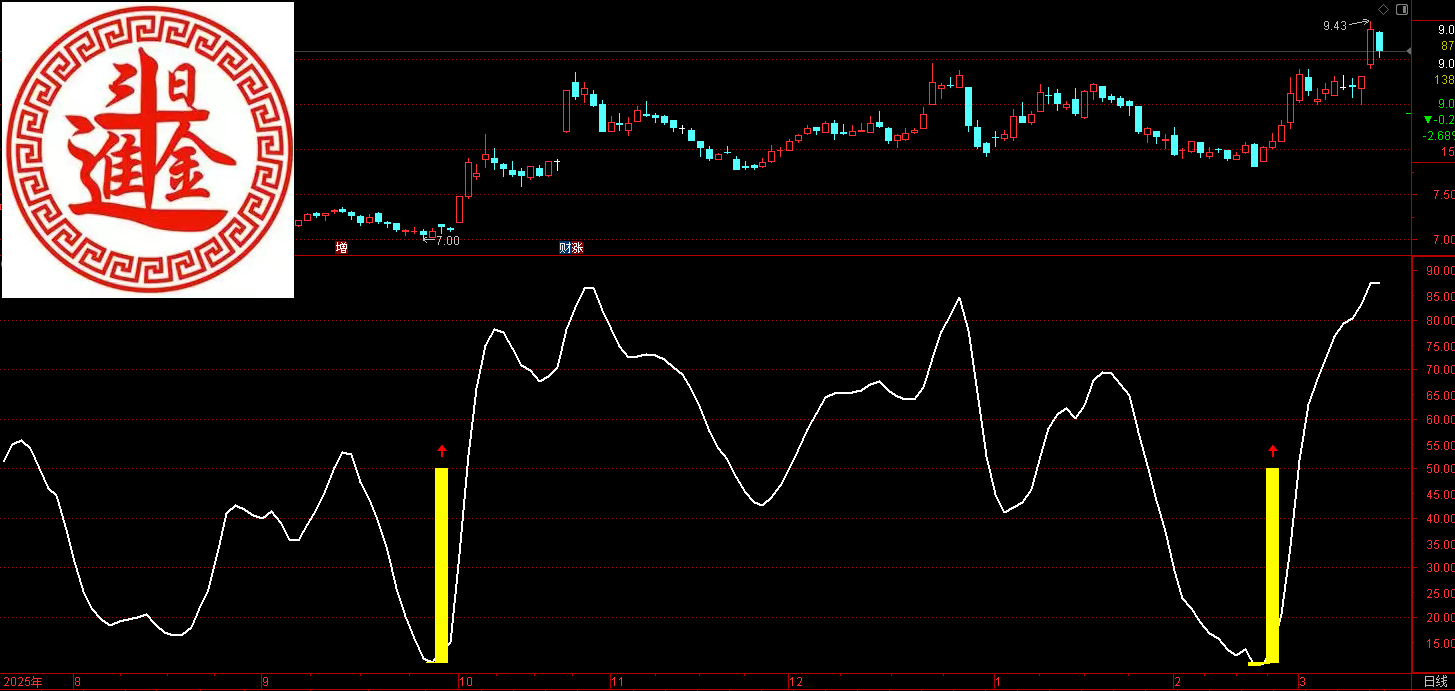Click the 85.00 indicator axis value
1455x691 pixels.
pos(1440,296)
